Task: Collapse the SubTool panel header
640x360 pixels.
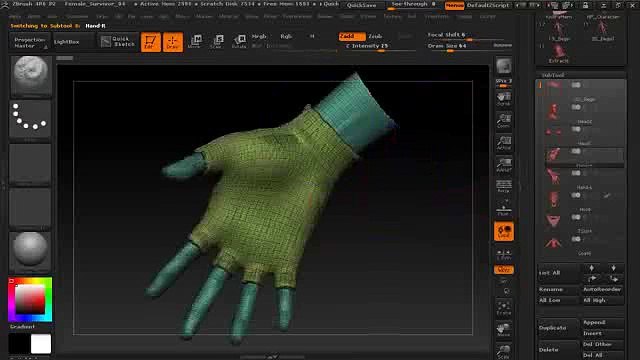Action: (x=553, y=75)
